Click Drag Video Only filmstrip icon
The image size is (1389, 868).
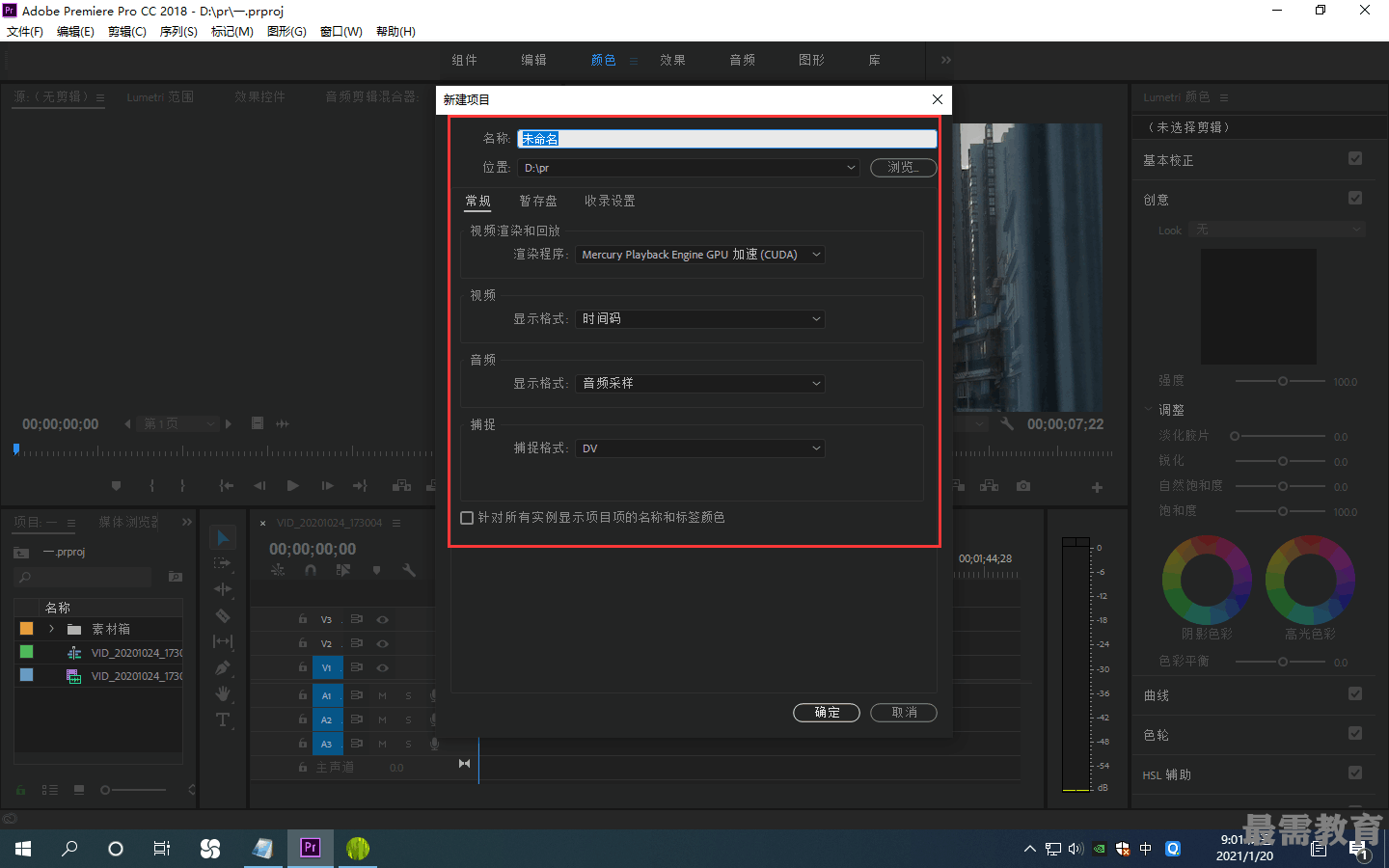tap(258, 423)
